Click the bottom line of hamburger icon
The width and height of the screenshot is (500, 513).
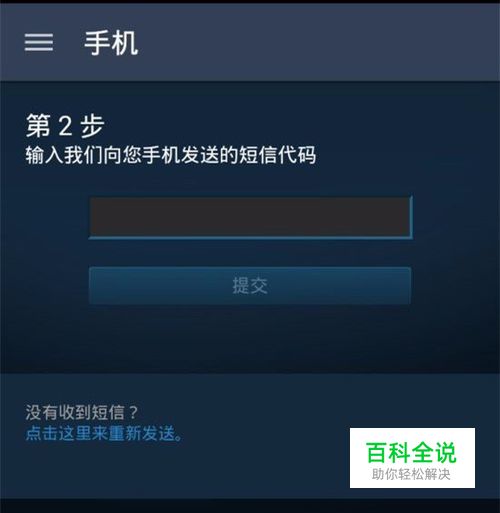[x=39, y=50]
